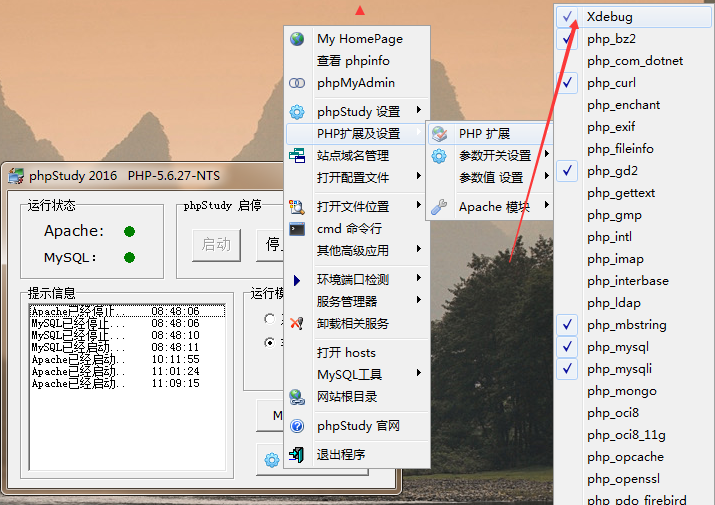Click the cmd terminal icon
The height and width of the screenshot is (505, 715).
[x=297, y=229]
